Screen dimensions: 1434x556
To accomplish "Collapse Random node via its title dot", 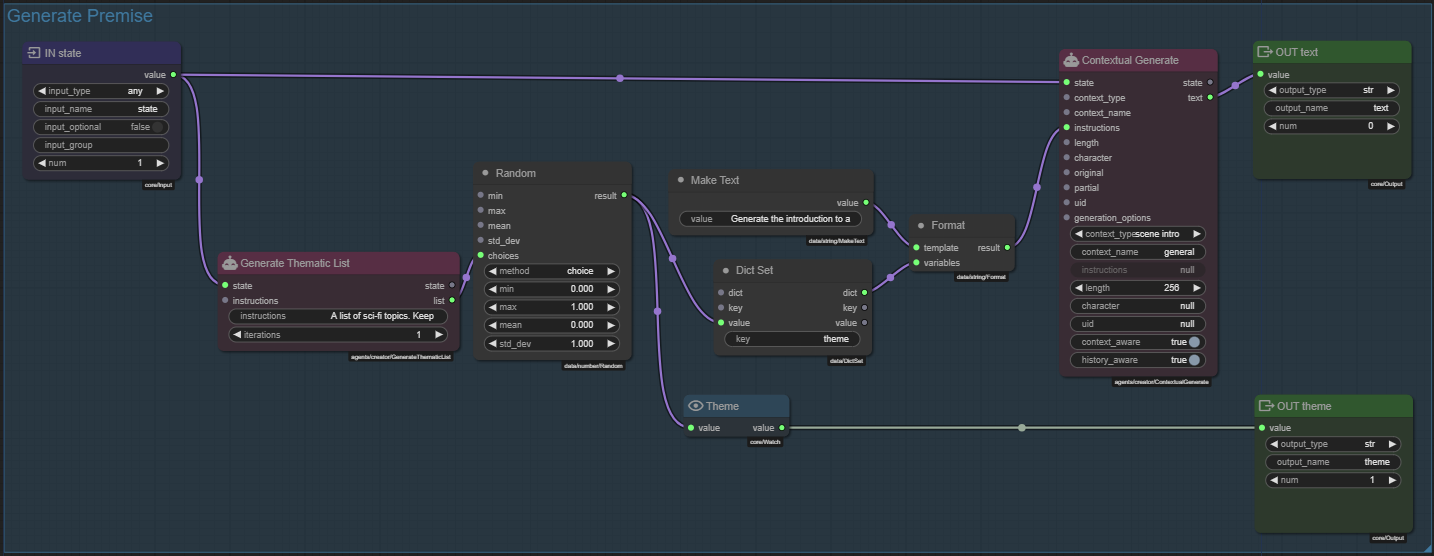I will pyautogui.click(x=485, y=173).
